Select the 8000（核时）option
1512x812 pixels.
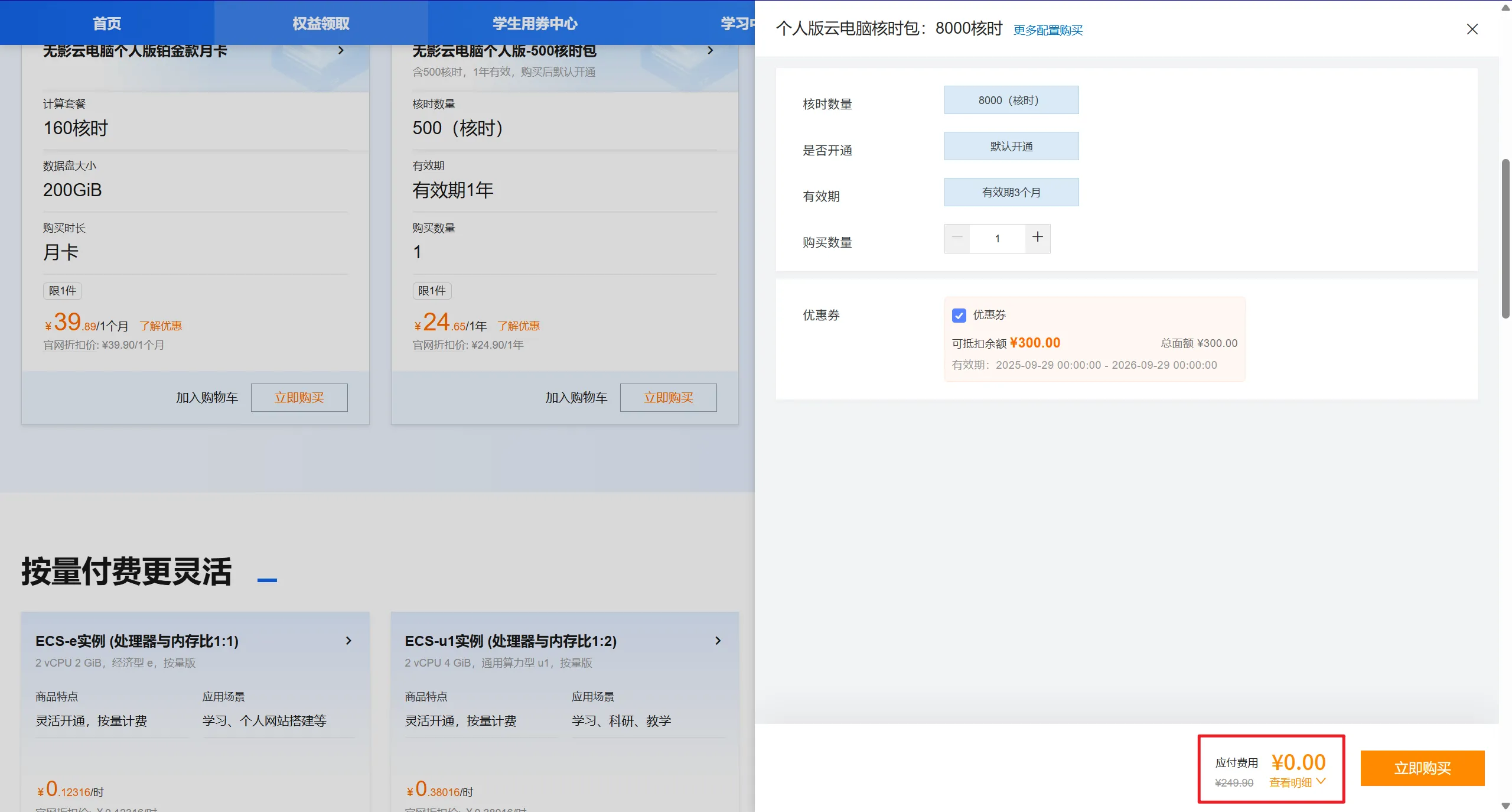[1011, 100]
